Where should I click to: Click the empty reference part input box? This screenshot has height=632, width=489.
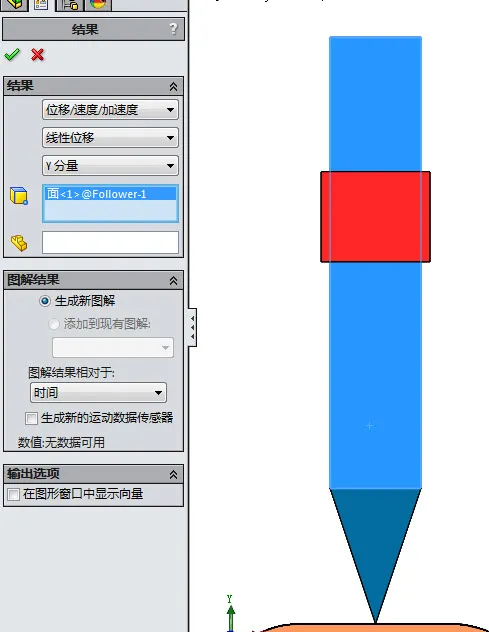pos(110,242)
